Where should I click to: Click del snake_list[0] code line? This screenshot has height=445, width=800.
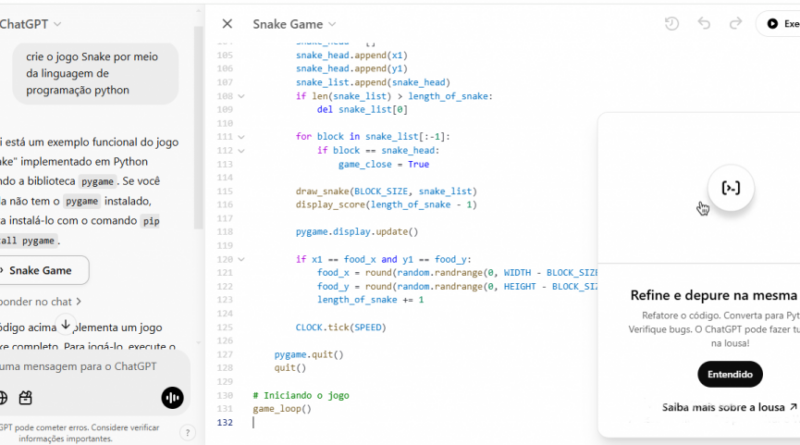pyautogui.click(x=362, y=109)
